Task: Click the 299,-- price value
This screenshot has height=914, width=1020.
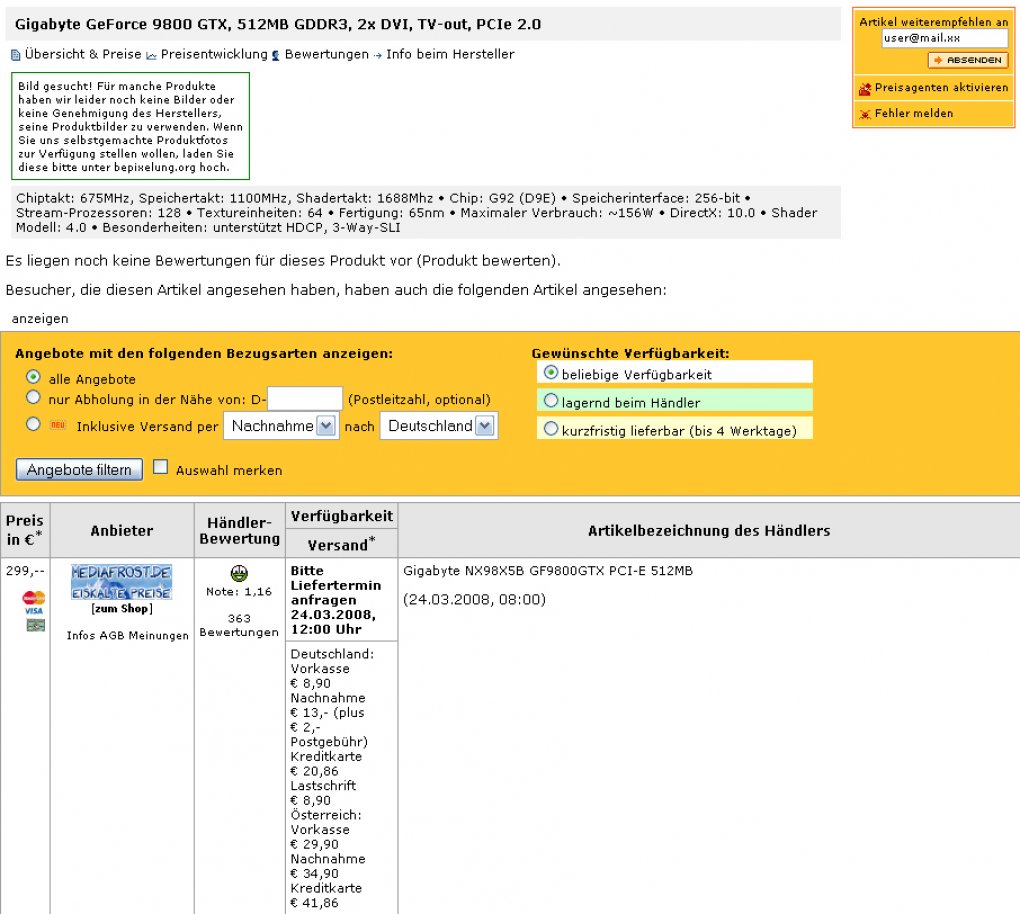Action: click(x=25, y=571)
